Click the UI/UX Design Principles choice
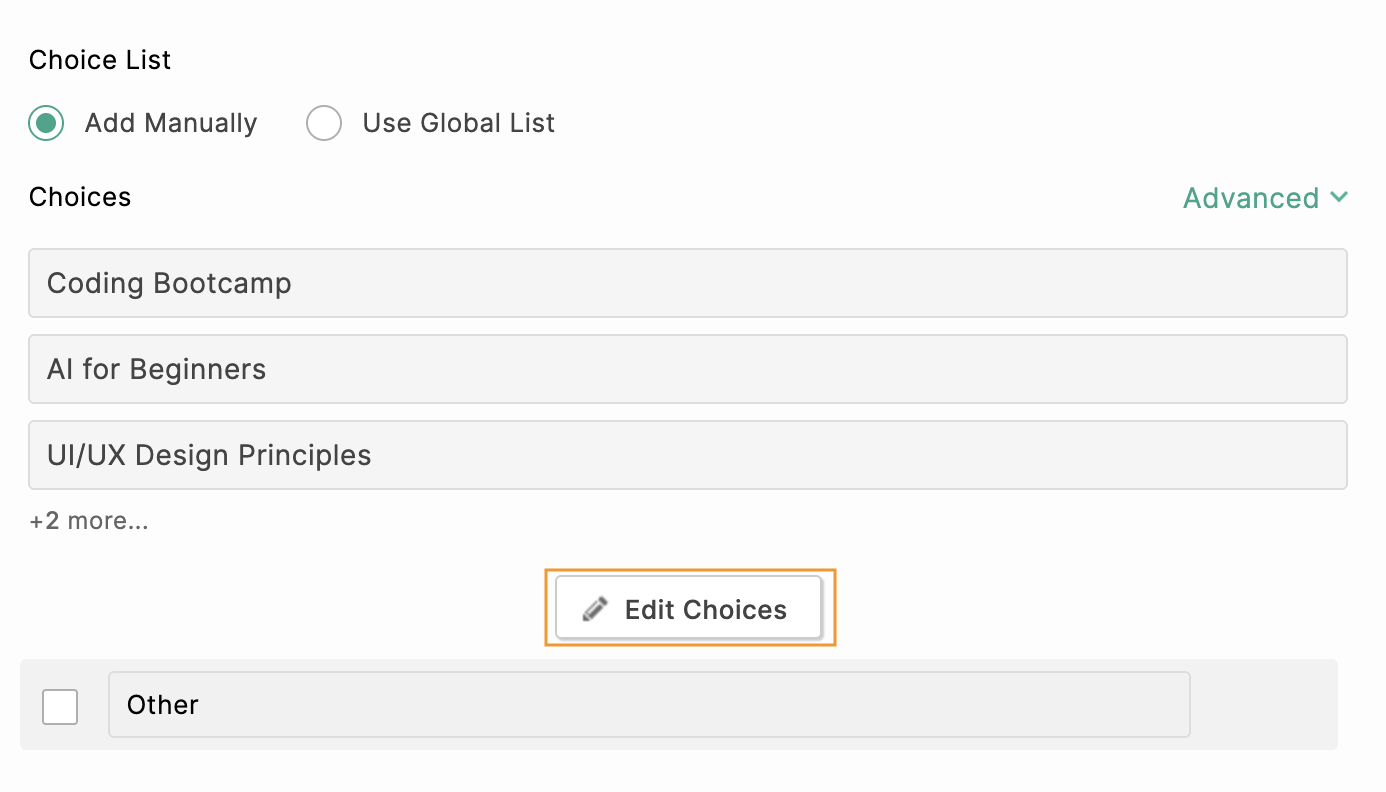 coord(688,455)
